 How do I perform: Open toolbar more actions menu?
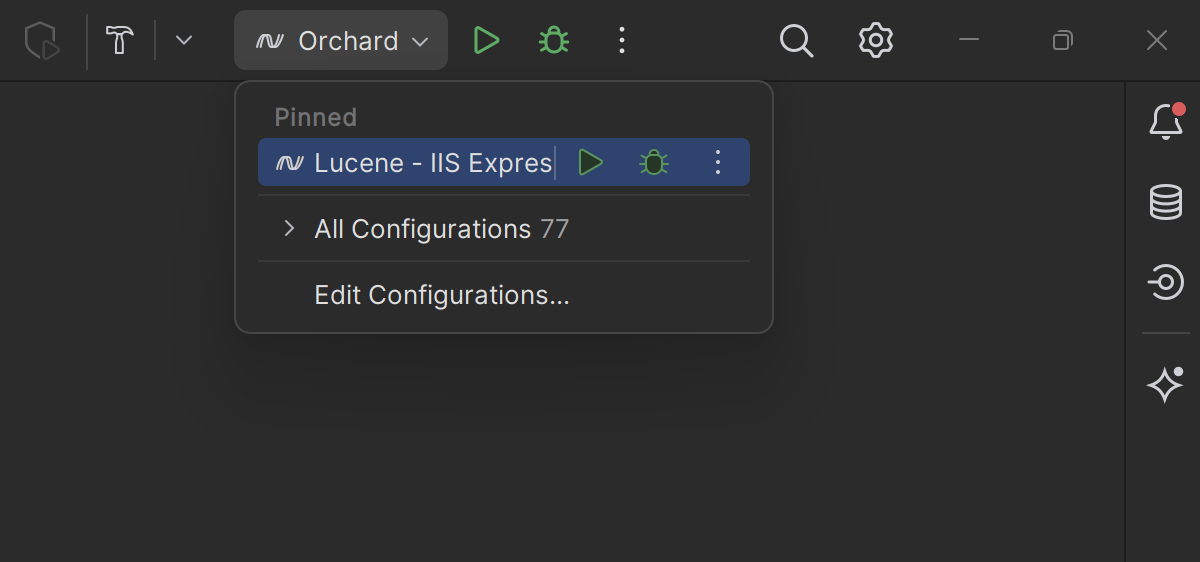pyautogui.click(x=622, y=41)
